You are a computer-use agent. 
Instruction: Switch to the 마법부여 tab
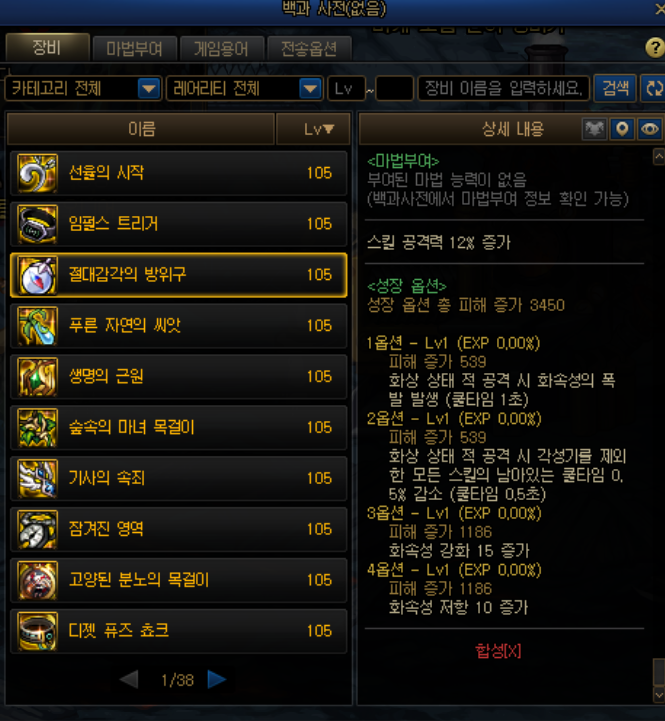pyautogui.click(x=134, y=49)
